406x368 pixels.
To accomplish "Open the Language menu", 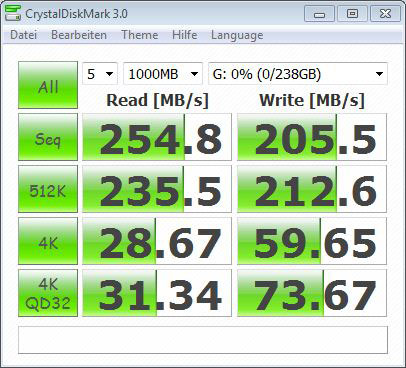I will [x=237, y=35].
